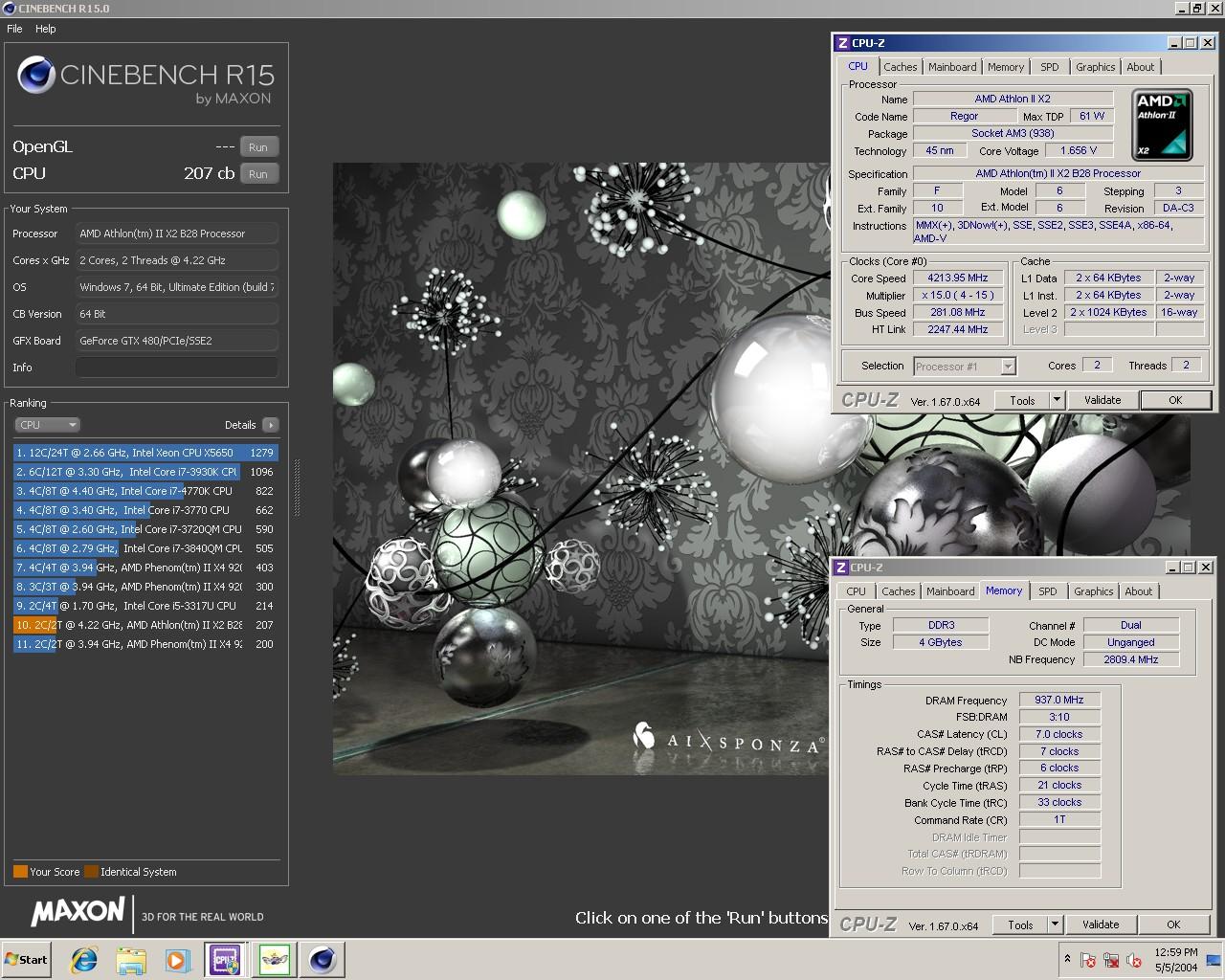Run the OpenGL benchmark
Image resolution: width=1225 pixels, height=980 pixels.
click(258, 147)
